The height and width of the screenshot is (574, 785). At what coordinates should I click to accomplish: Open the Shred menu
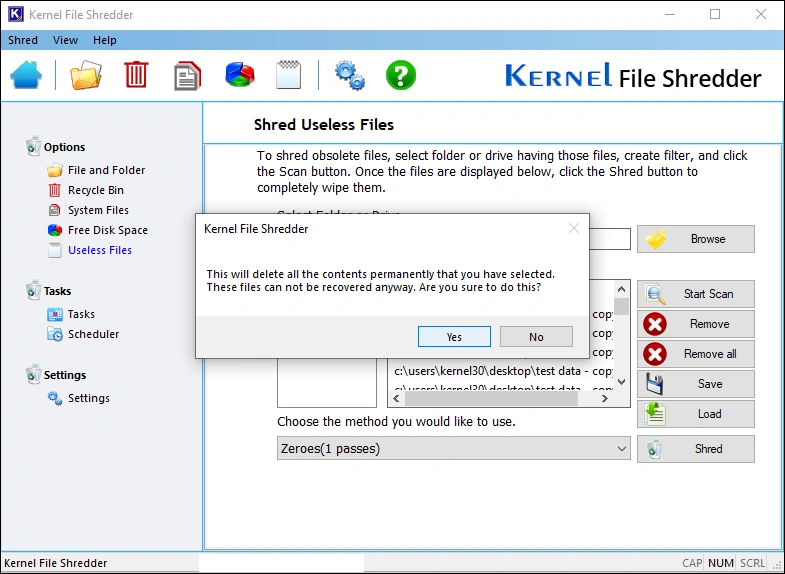tap(23, 40)
